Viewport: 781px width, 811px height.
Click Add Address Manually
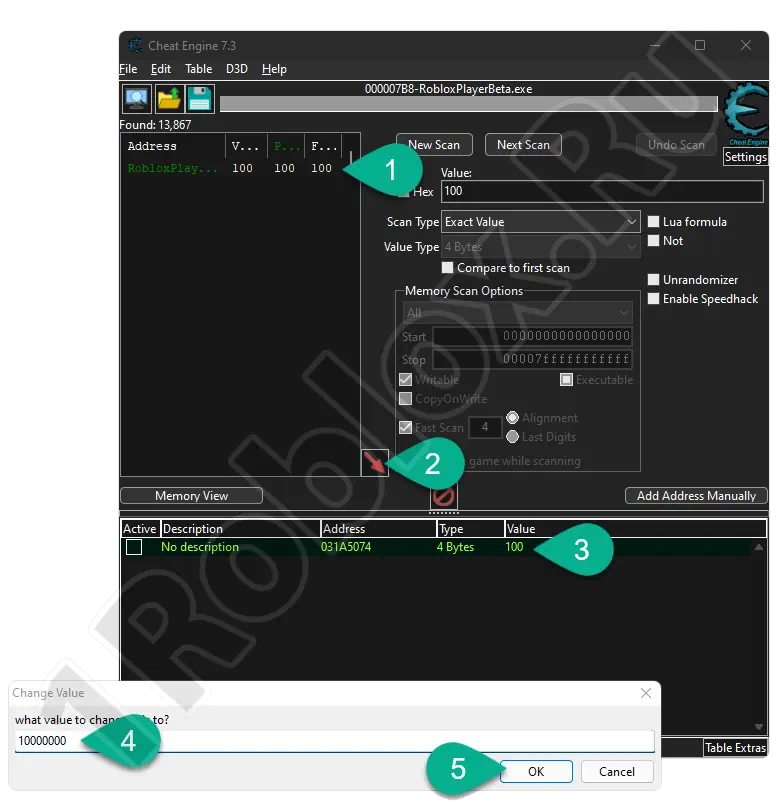pyautogui.click(x=696, y=496)
